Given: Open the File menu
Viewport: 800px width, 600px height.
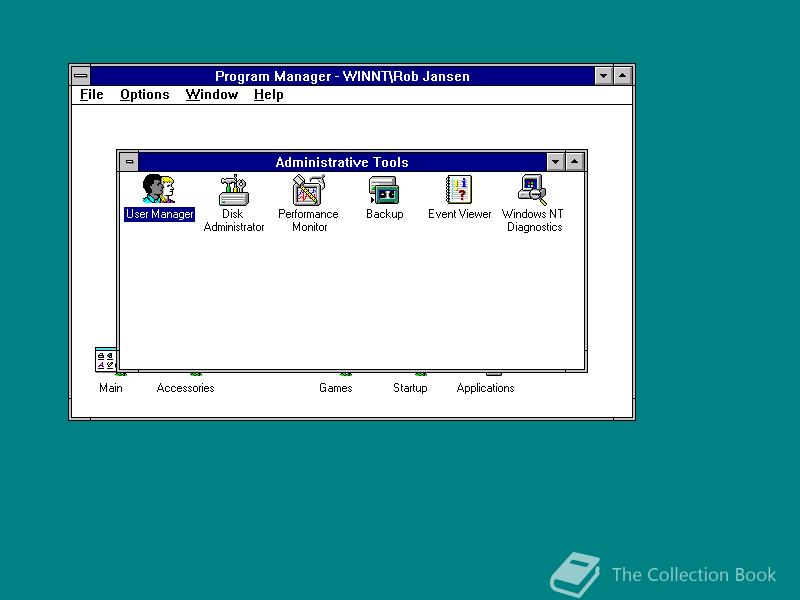Looking at the screenshot, I should coord(90,94).
